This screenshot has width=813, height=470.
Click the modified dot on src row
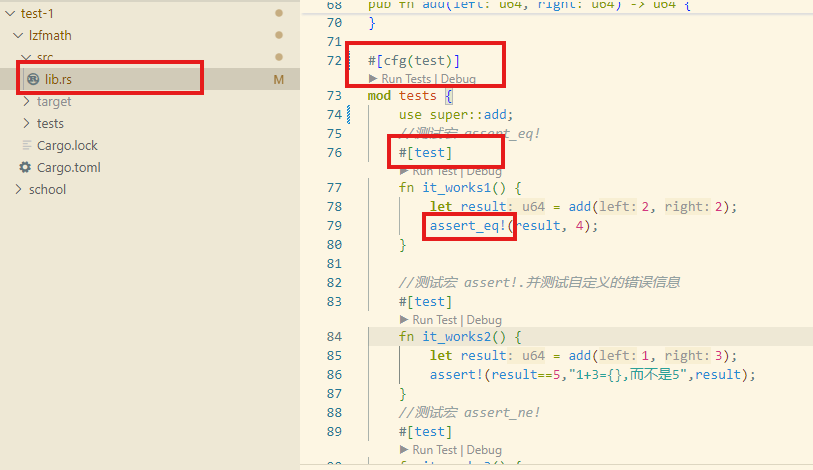pyautogui.click(x=279, y=57)
